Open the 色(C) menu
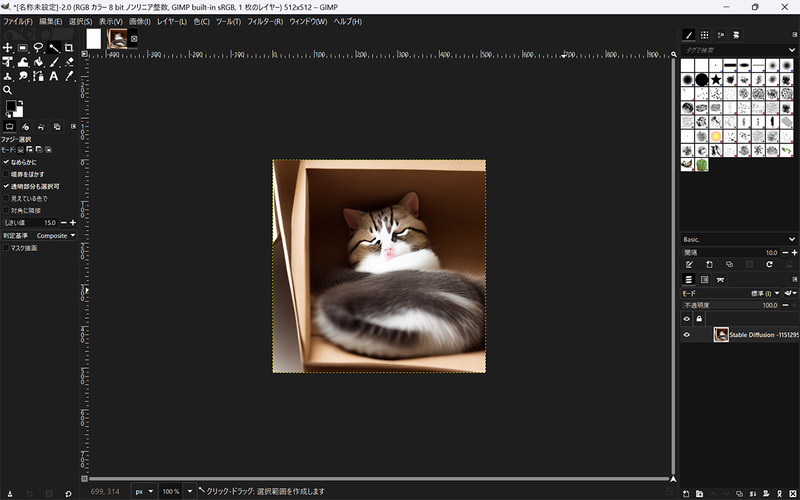800x500 pixels. [202, 21]
